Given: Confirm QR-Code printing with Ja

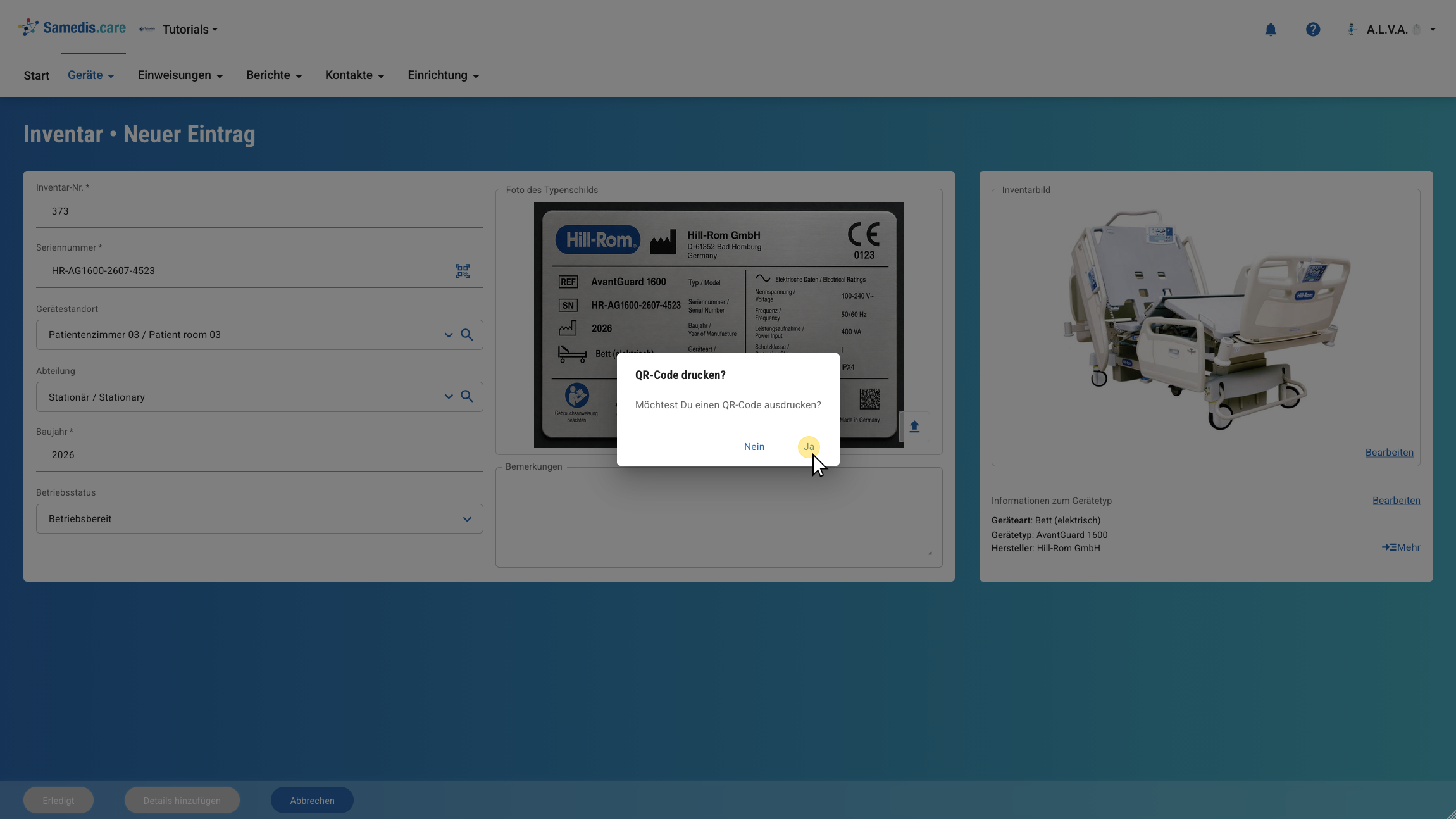Looking at the screenshot, I should pos(809,447).
